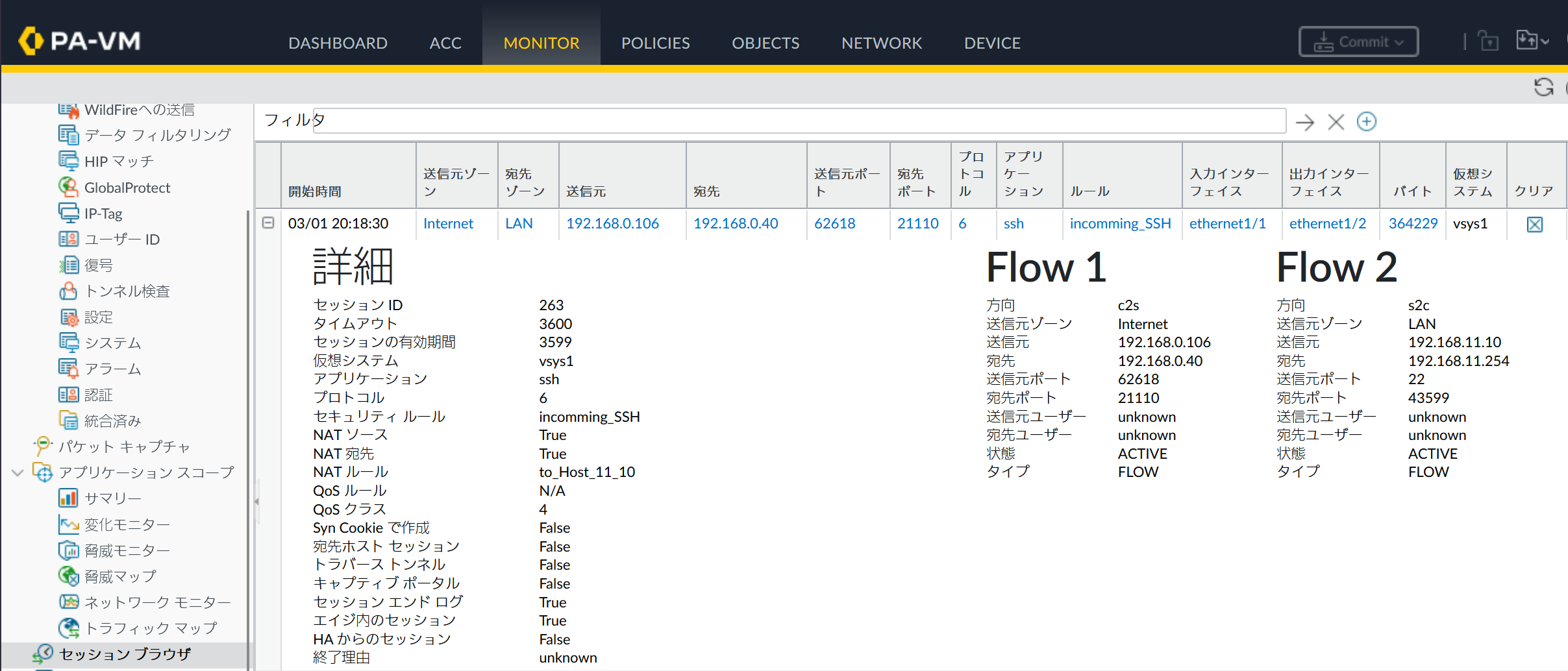1568x671 pixels.
Task: Click the egress interface ethernet1/2 link
Action: [x=1328, y=223]
